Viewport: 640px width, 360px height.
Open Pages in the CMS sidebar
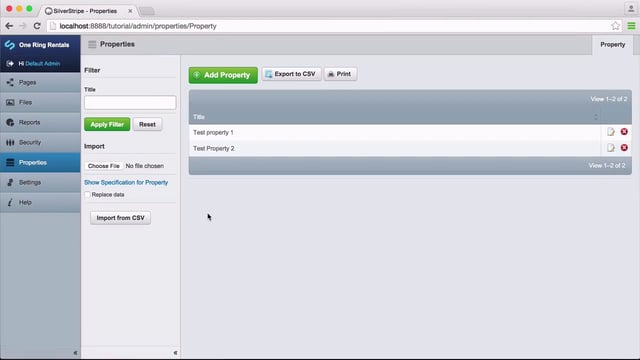pyautogui.click(x=40, y=82)
